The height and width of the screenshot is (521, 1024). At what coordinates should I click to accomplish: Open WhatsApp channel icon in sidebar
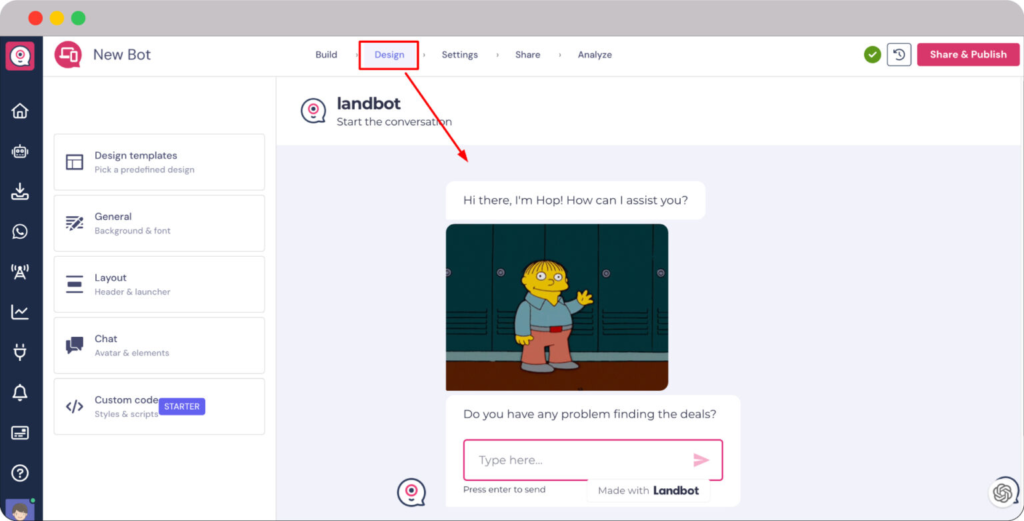pos(20,232)
